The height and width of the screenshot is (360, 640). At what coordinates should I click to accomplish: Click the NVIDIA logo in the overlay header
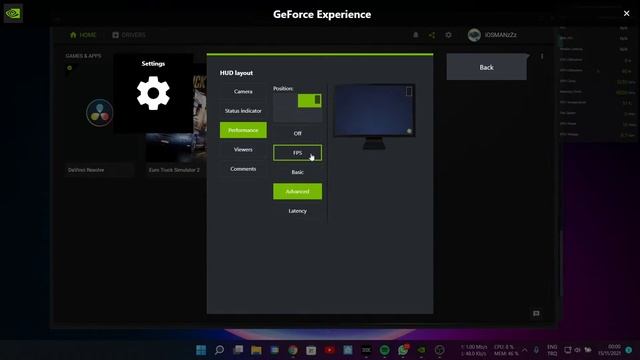(x=13, y=13)
